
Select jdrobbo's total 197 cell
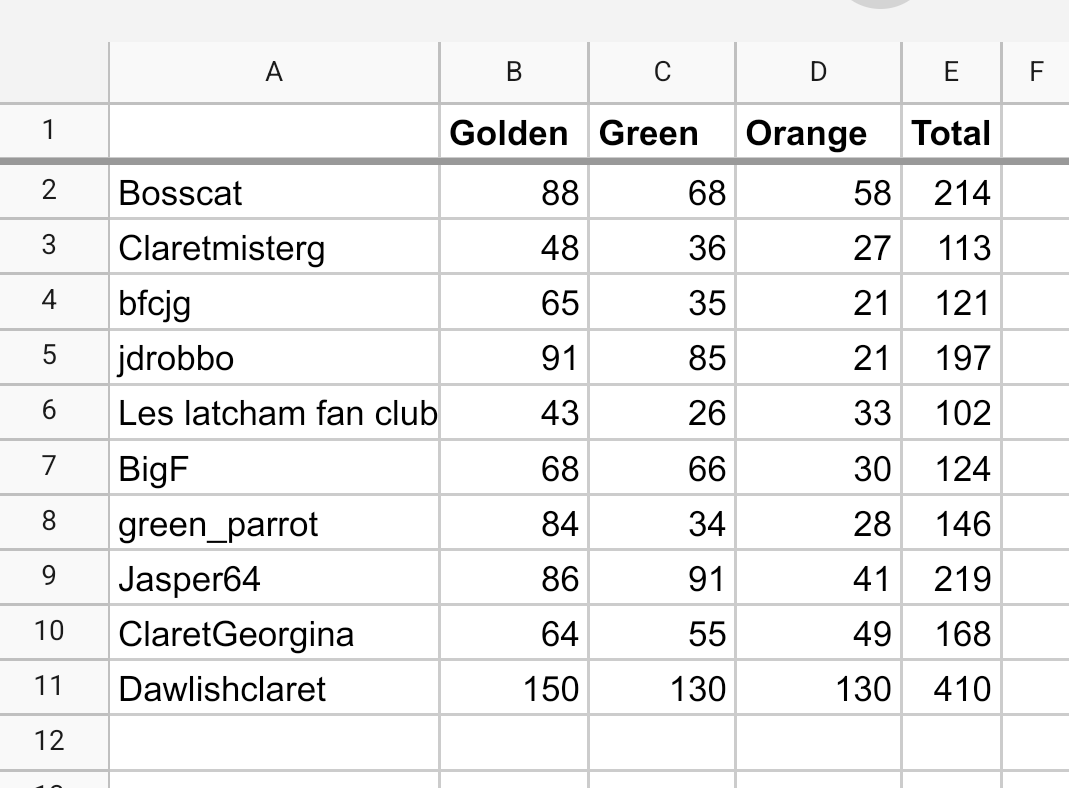952,357
